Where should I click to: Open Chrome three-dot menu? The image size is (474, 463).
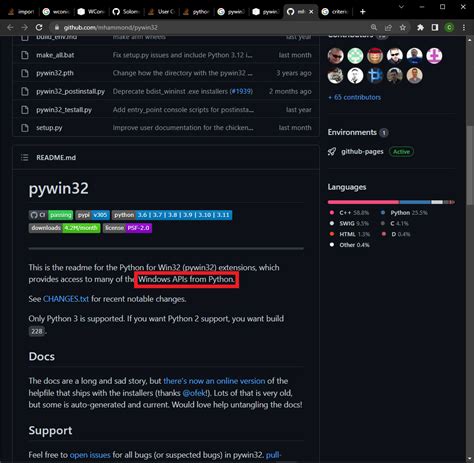pyautogui.click(x=464, y=27)
